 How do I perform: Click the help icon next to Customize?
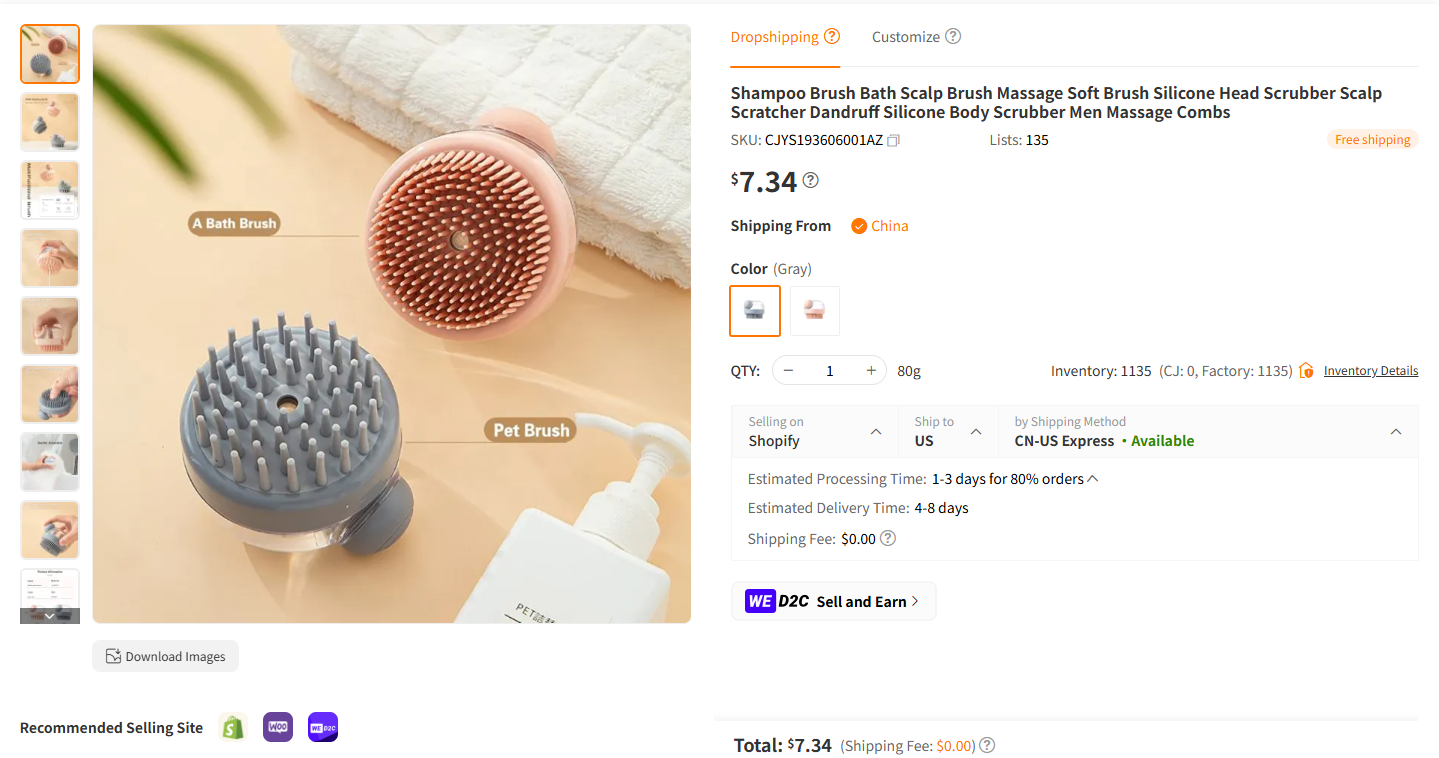pyautogui.click(x=952, y=35)
